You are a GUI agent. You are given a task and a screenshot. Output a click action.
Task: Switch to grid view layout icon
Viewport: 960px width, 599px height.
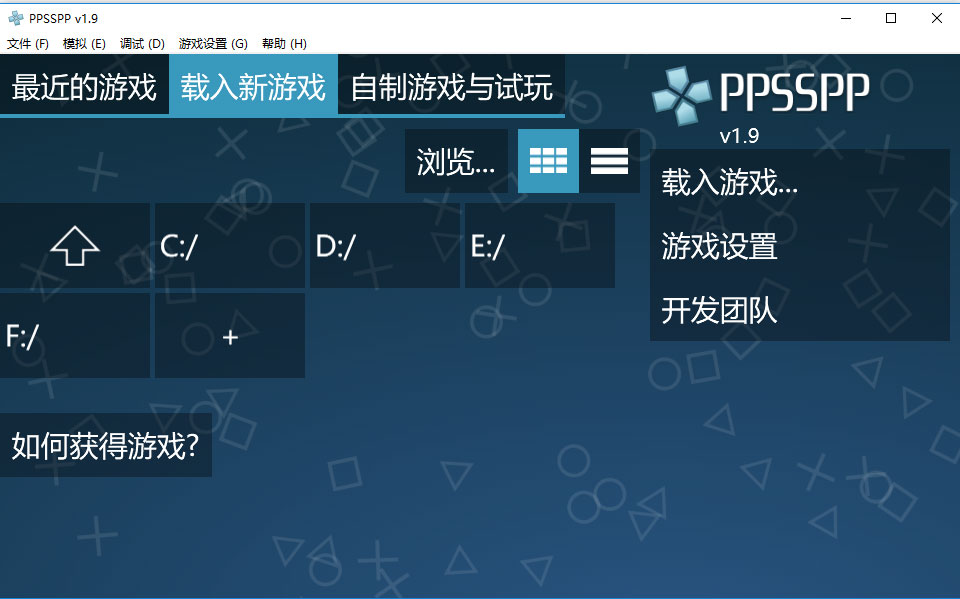(x=548, y=161)
